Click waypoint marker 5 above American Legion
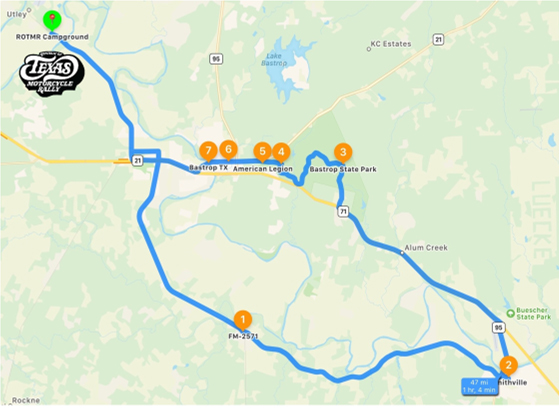 point(262,152)
